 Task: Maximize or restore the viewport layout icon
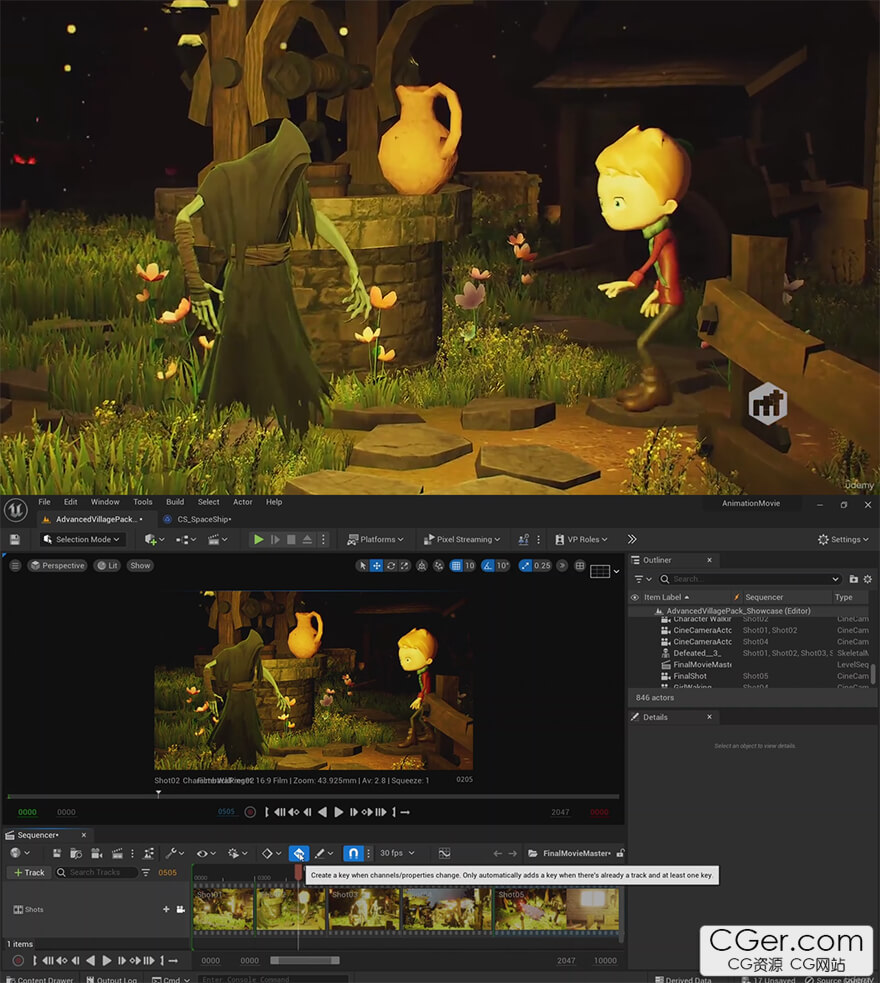tap(580, 565)
